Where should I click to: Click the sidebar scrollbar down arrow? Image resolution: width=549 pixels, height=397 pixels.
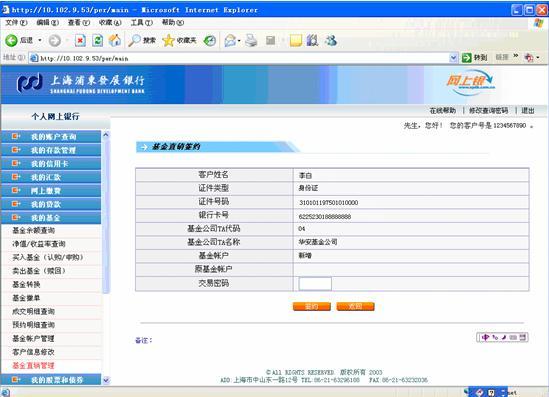(106, 380)
